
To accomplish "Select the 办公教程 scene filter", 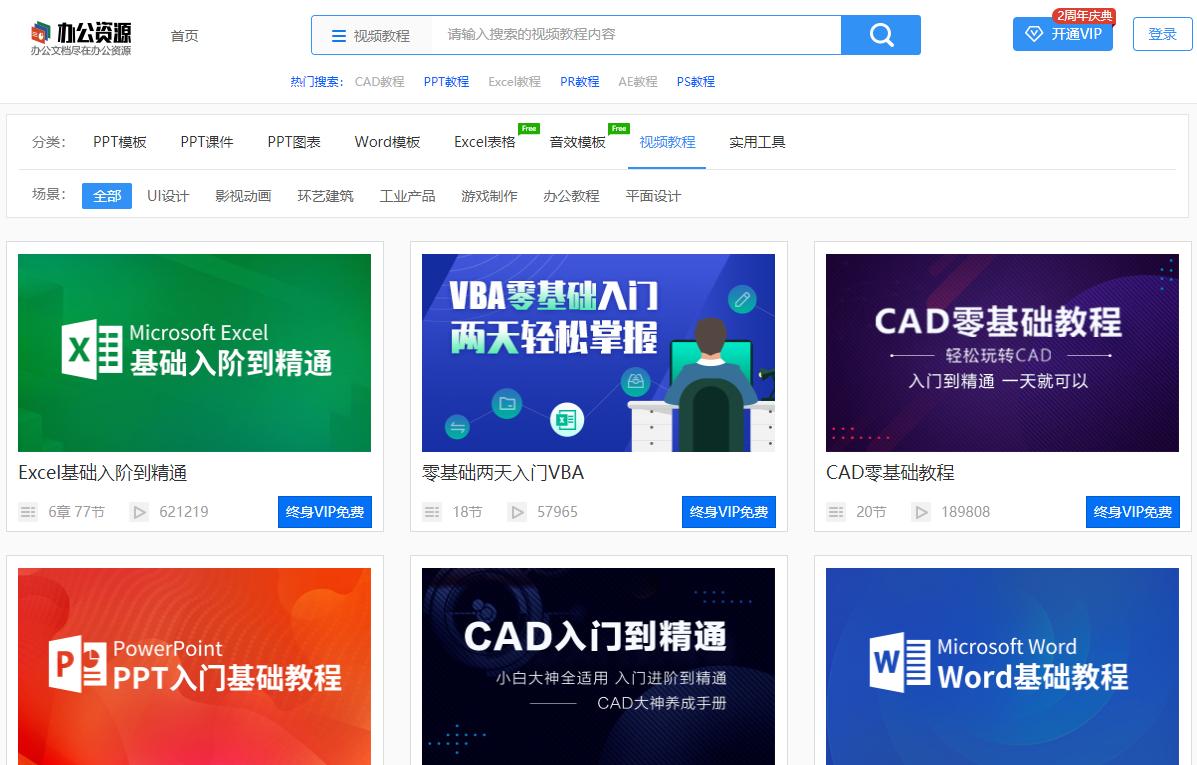I will 571,197.
